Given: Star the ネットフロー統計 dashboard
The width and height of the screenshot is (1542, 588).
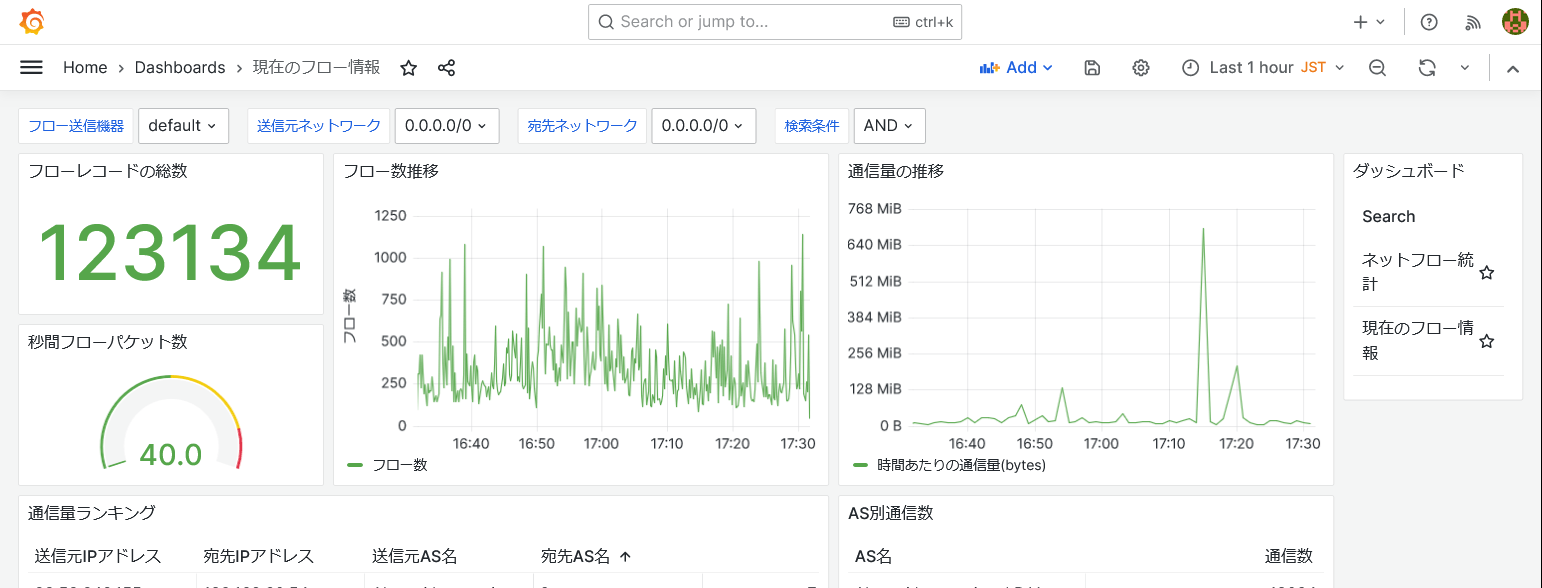Looking at the screenshot, I should 1486,273.
